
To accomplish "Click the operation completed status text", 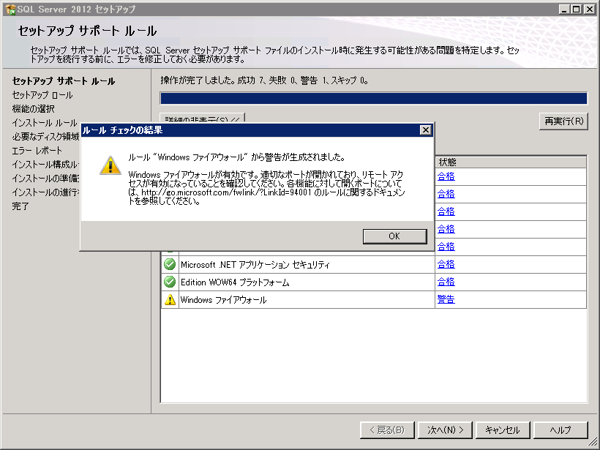I will coord(264,80).
